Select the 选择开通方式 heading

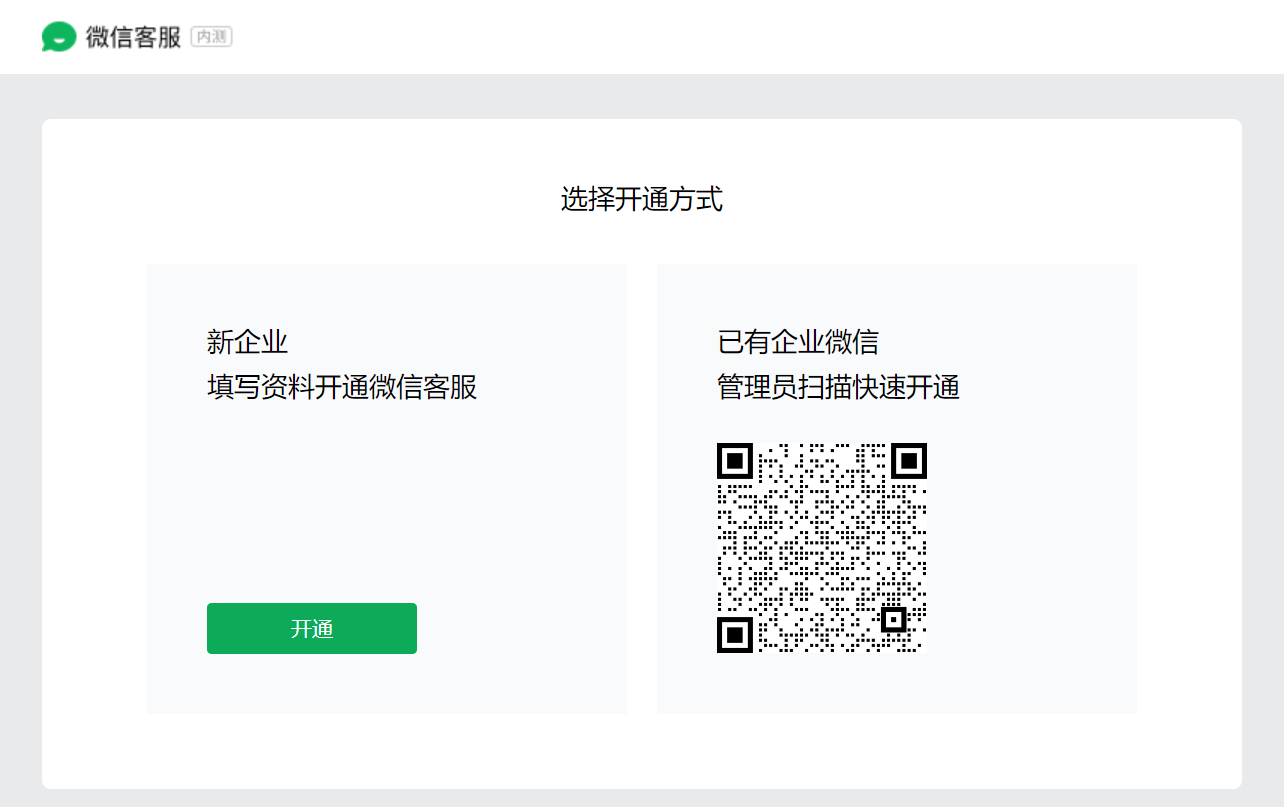coord(641,199)
